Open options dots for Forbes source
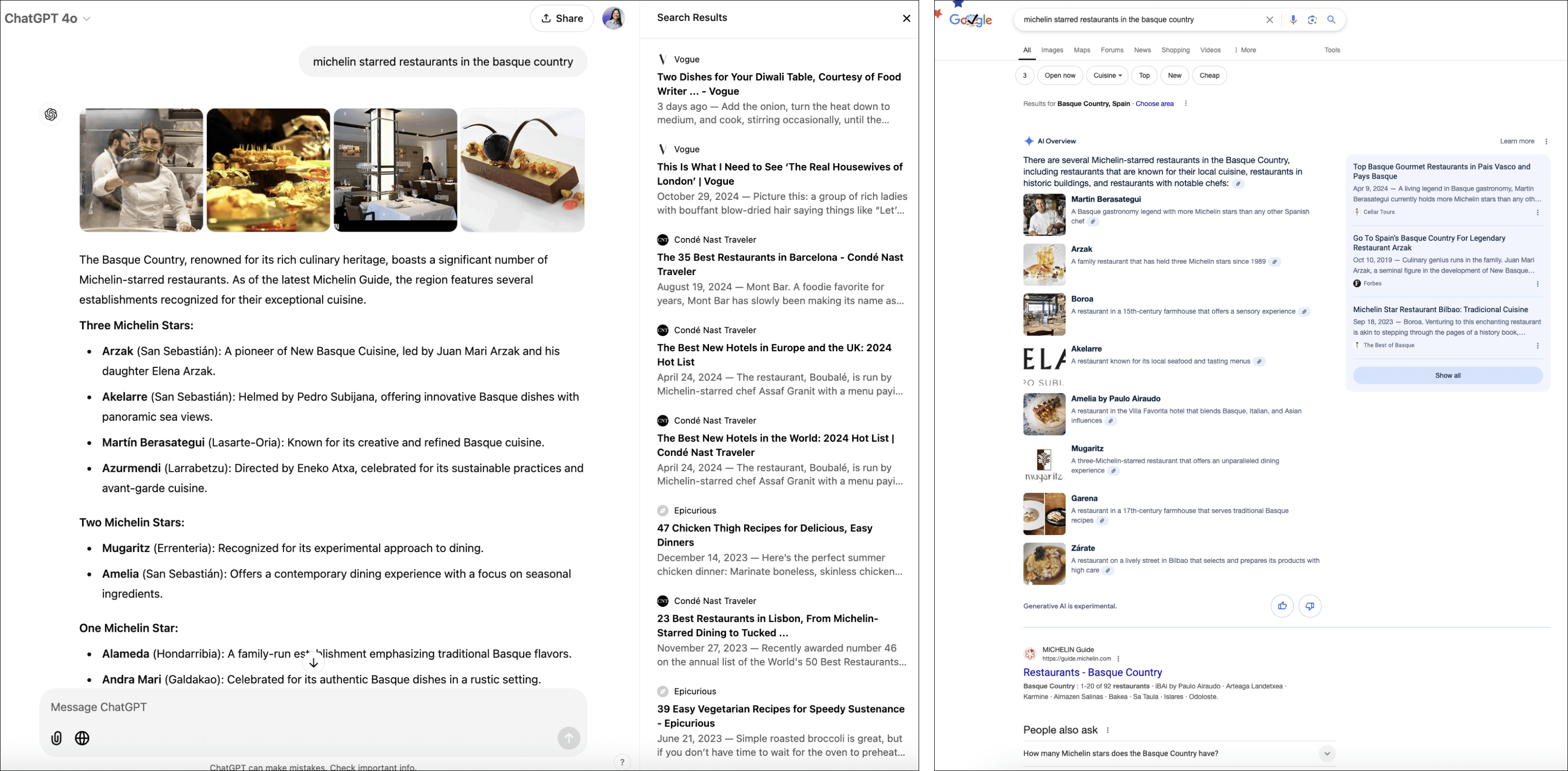 click(1538, 283)
